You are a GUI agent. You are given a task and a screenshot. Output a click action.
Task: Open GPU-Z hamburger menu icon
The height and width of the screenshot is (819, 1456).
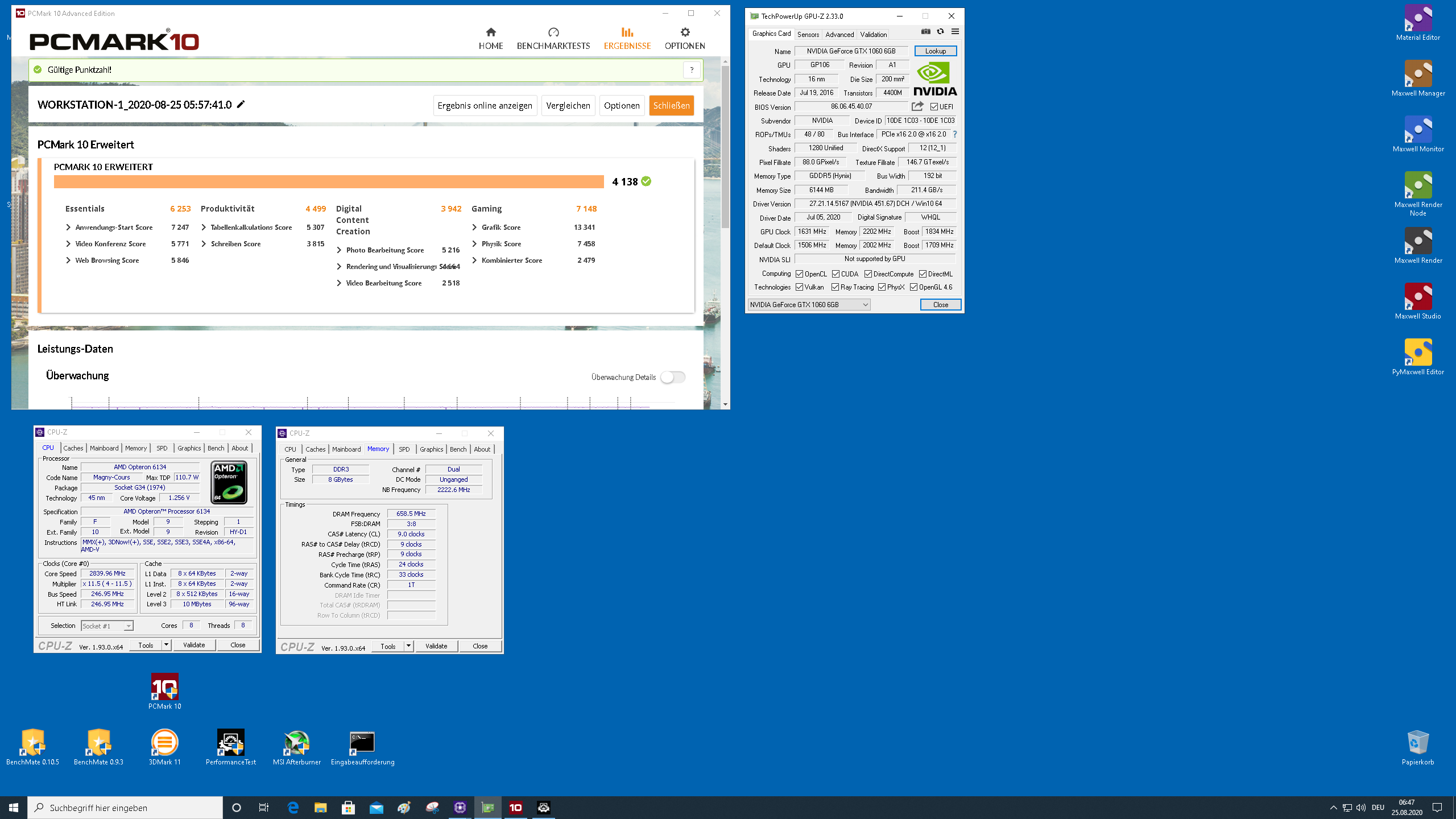click(955, 32)
